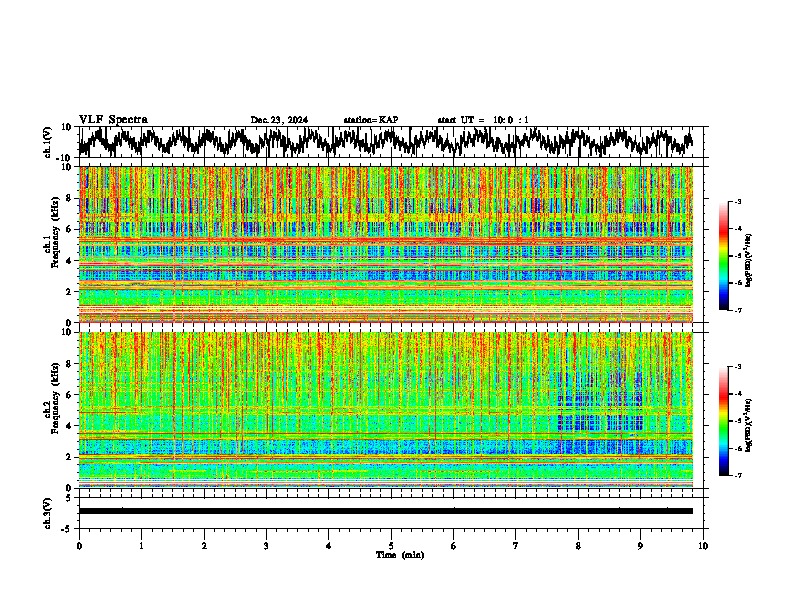Click the ch.2 frequency axis tick '4'

pyautogui.click(x=70, y=426)
